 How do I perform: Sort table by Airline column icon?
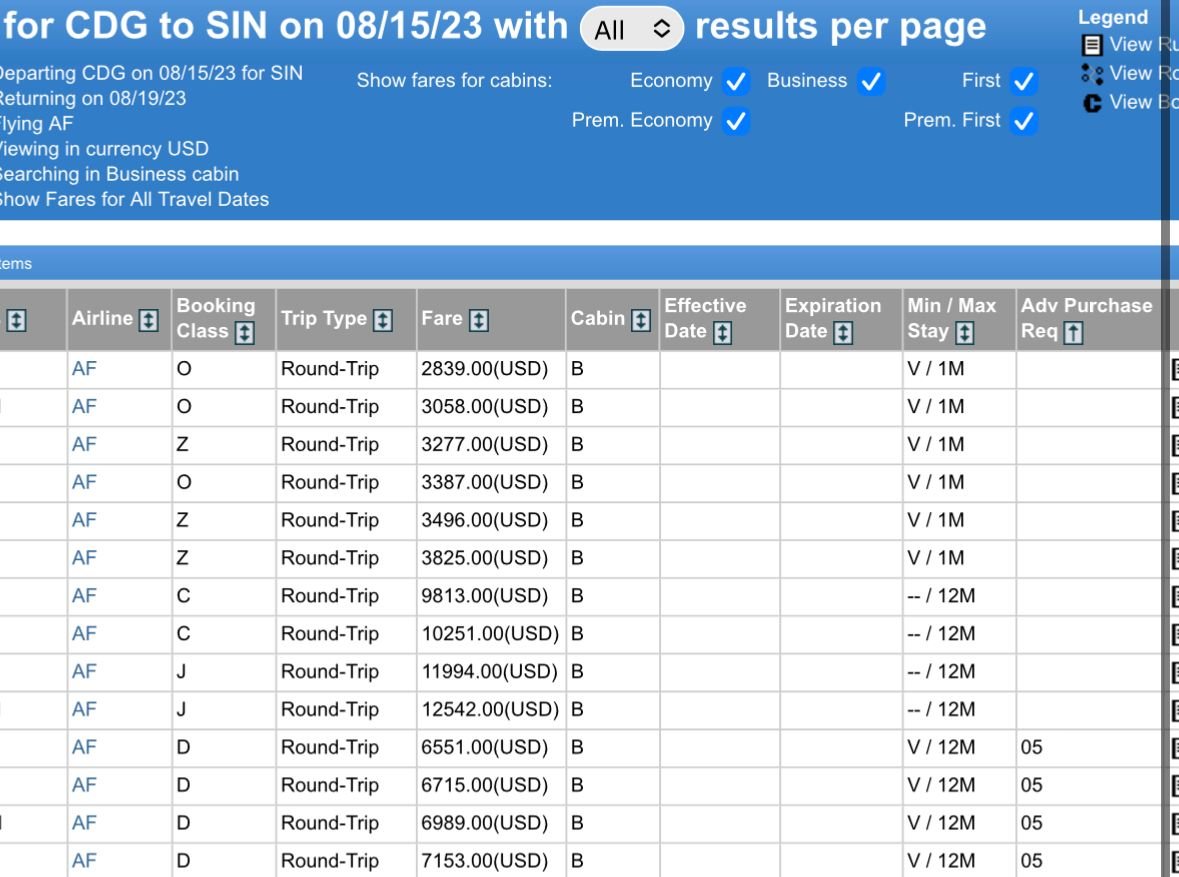tap(149, 320)
